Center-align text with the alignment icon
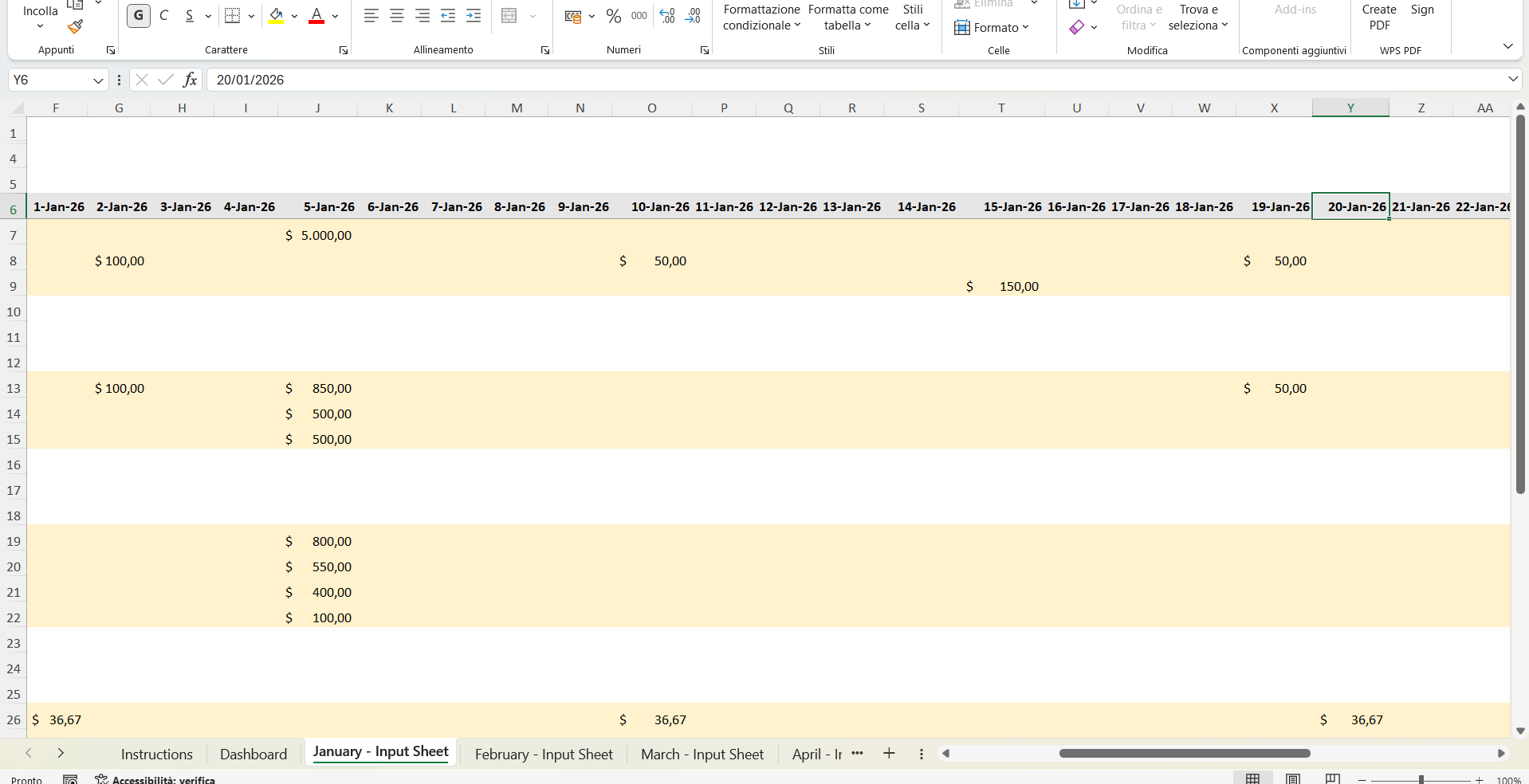Viewport: 1529px width, 784px height. coord(397,16)
